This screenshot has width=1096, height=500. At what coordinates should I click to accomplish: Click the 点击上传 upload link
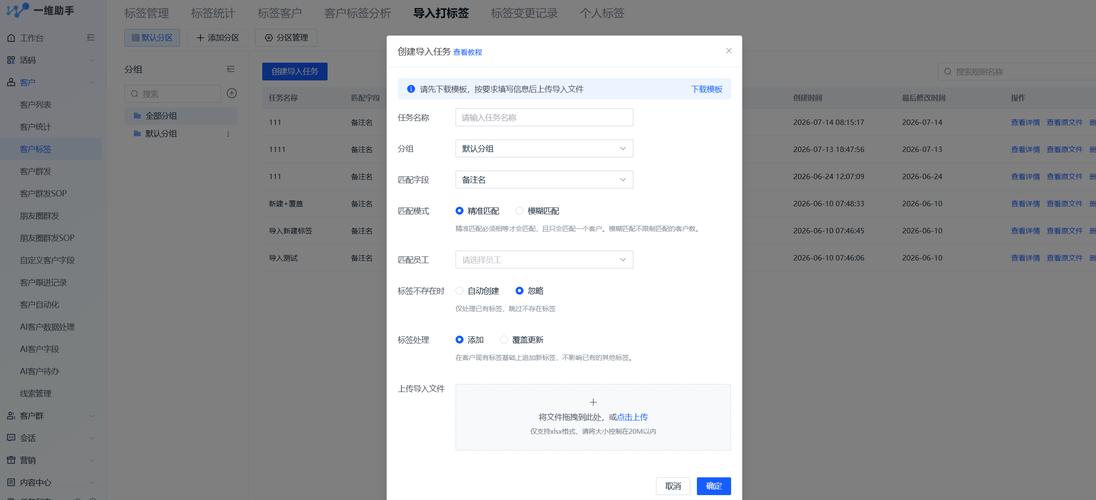click(x=633, y=417)
